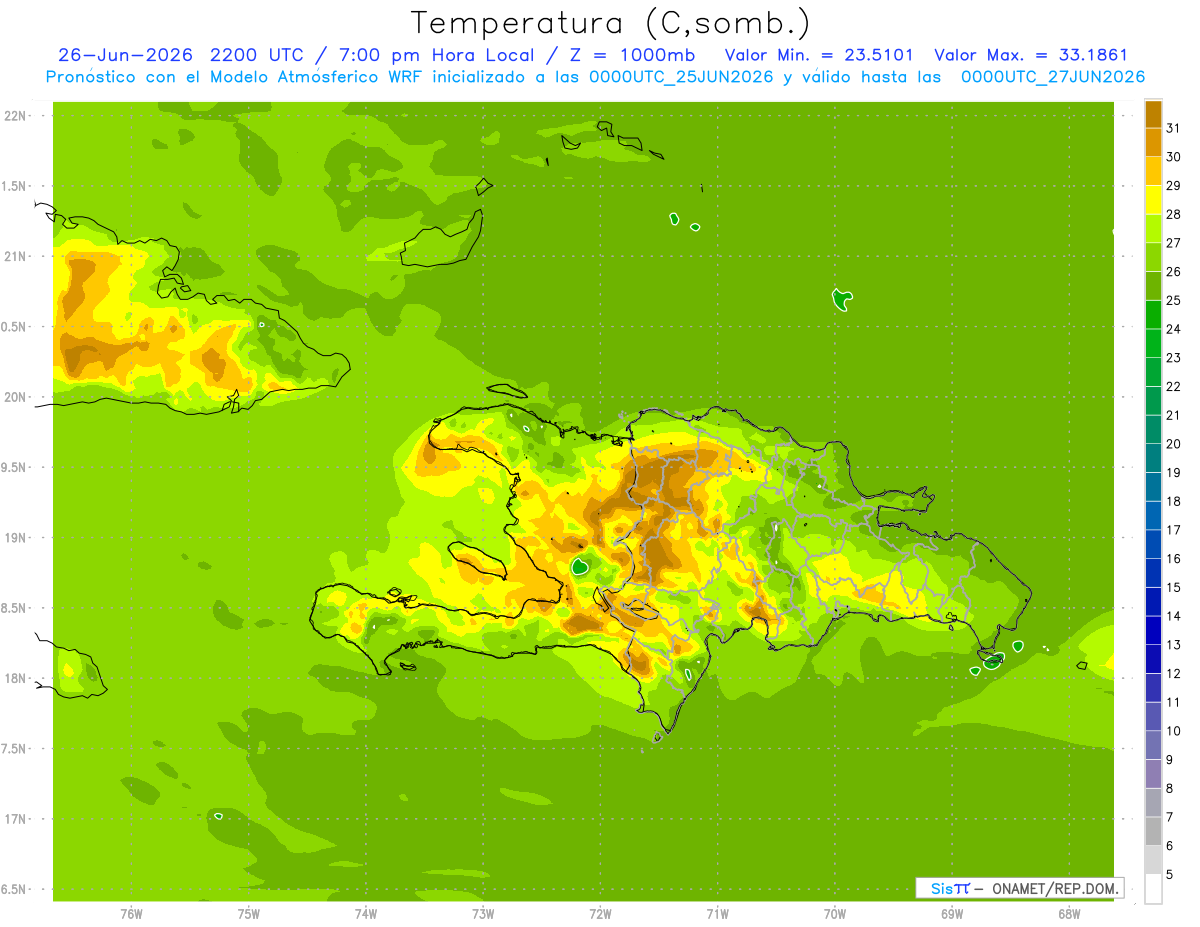This screenshot has width=1200, height=927.
Task: Select the '0000UTC_25JUN2026' initialization time
Action: tap(681, 77)
